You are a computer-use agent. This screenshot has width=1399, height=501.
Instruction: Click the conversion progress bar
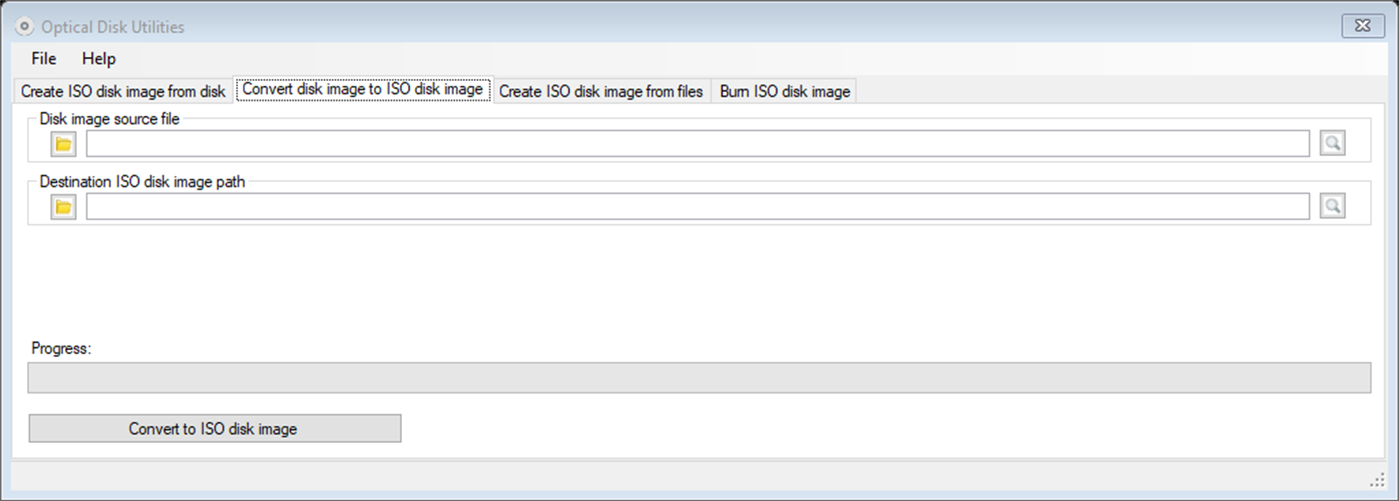[699, 378]
